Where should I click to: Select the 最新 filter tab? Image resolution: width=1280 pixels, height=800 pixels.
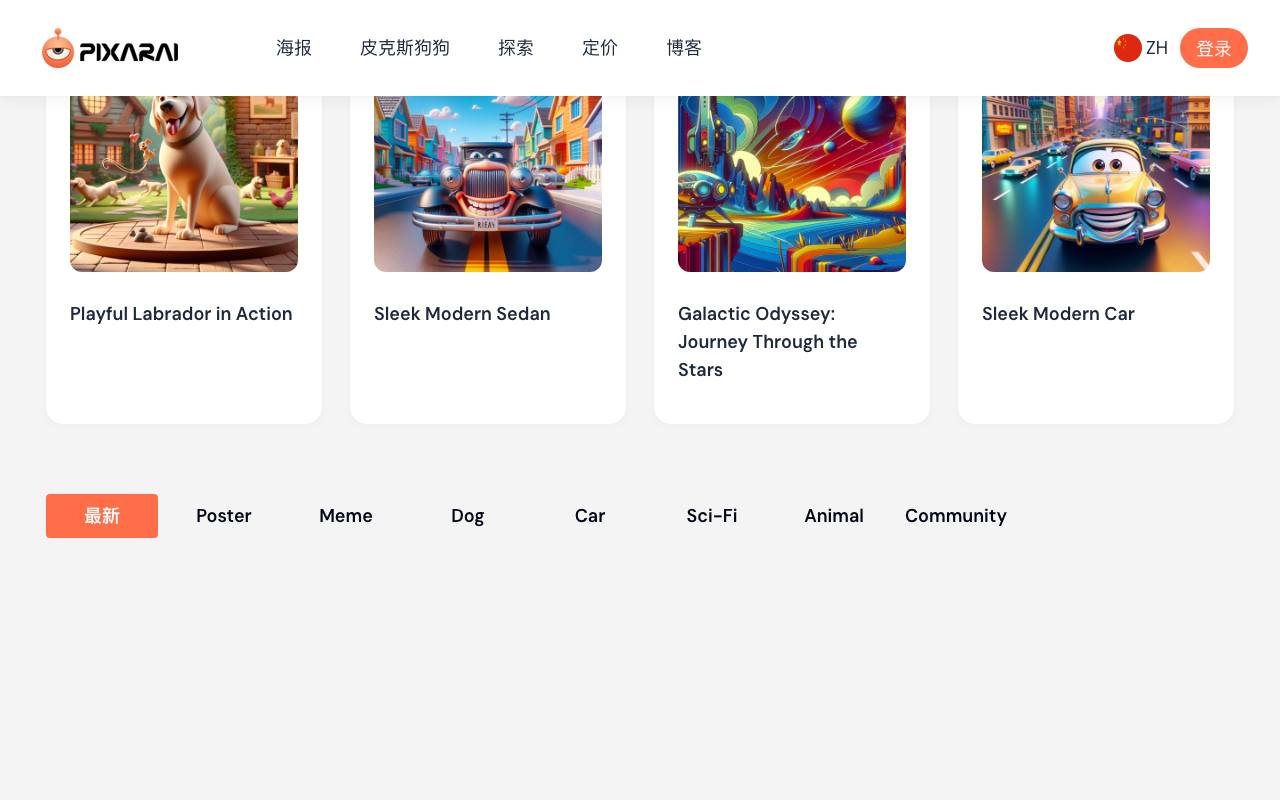[102, 516]
